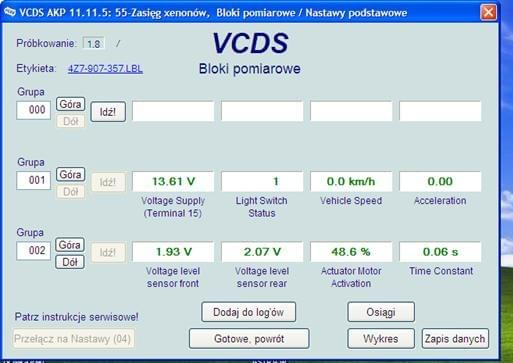This screenshot has width=513, height=363.
Task: Click the third empty field of group 000
Action: 351,111
